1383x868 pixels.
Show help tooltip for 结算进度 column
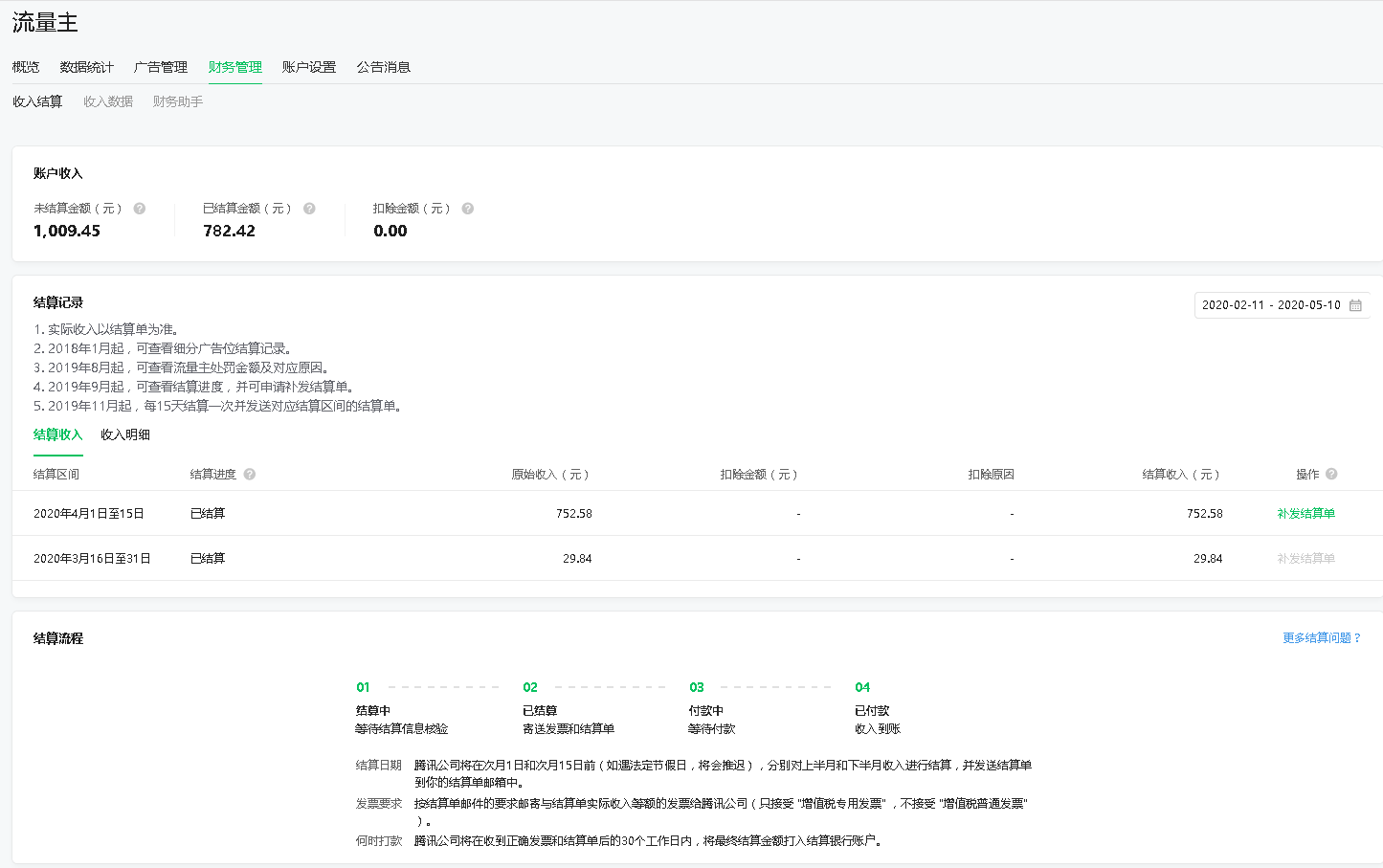coord(250,475)
